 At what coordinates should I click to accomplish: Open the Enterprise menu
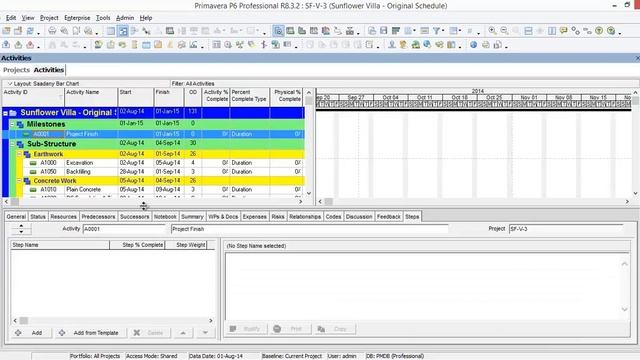click(77, 18)
